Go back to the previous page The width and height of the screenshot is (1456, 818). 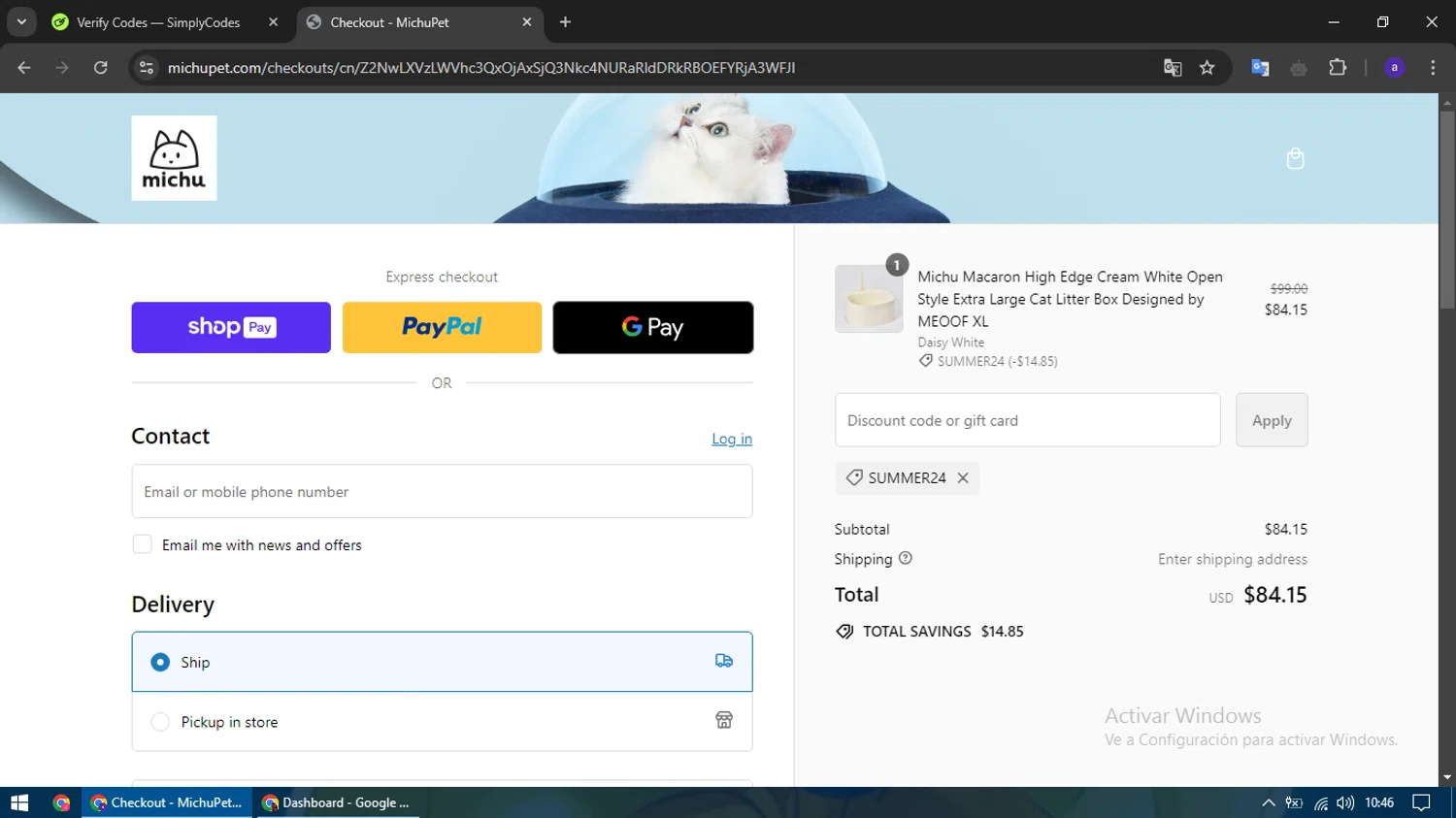[x=24, y=68]
